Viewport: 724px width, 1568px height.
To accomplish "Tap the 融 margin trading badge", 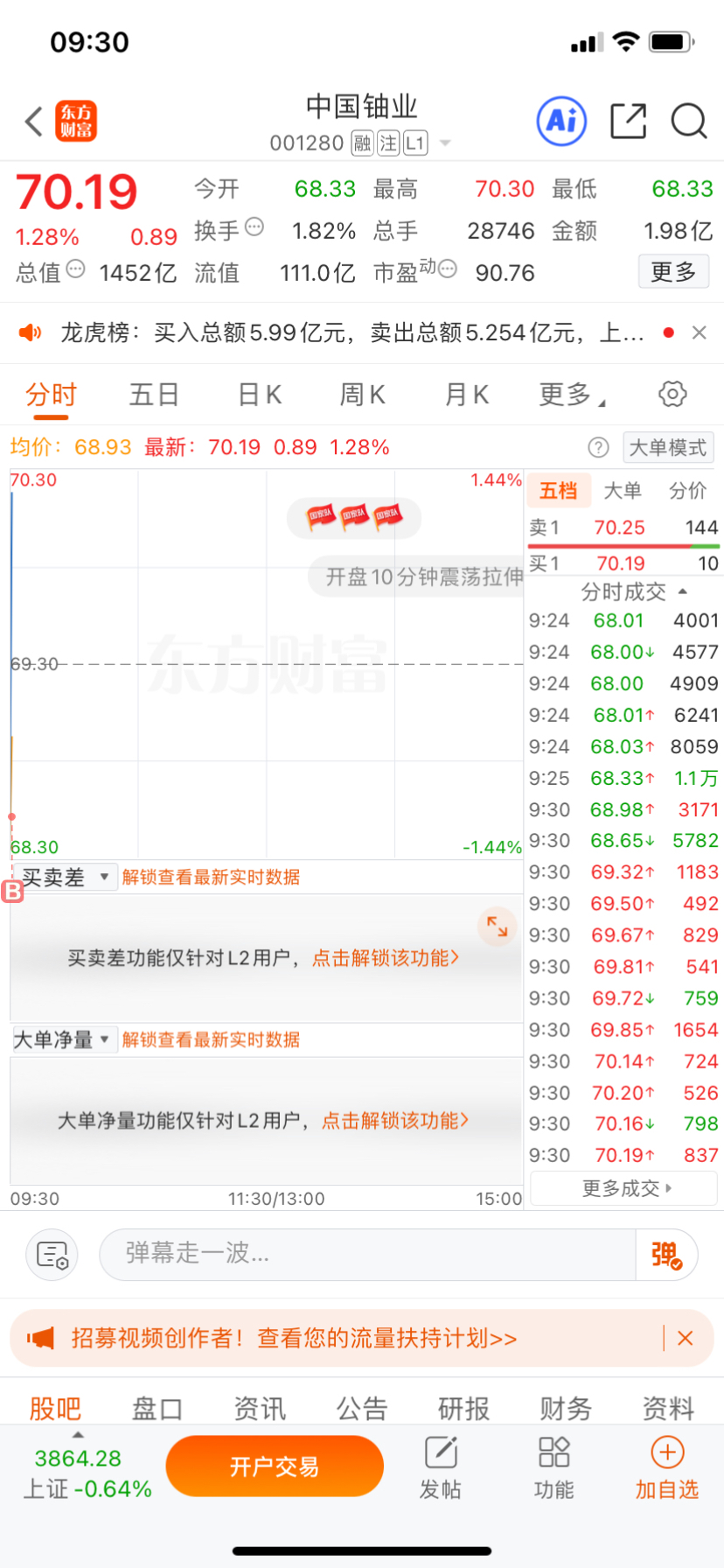I will 362,143.
